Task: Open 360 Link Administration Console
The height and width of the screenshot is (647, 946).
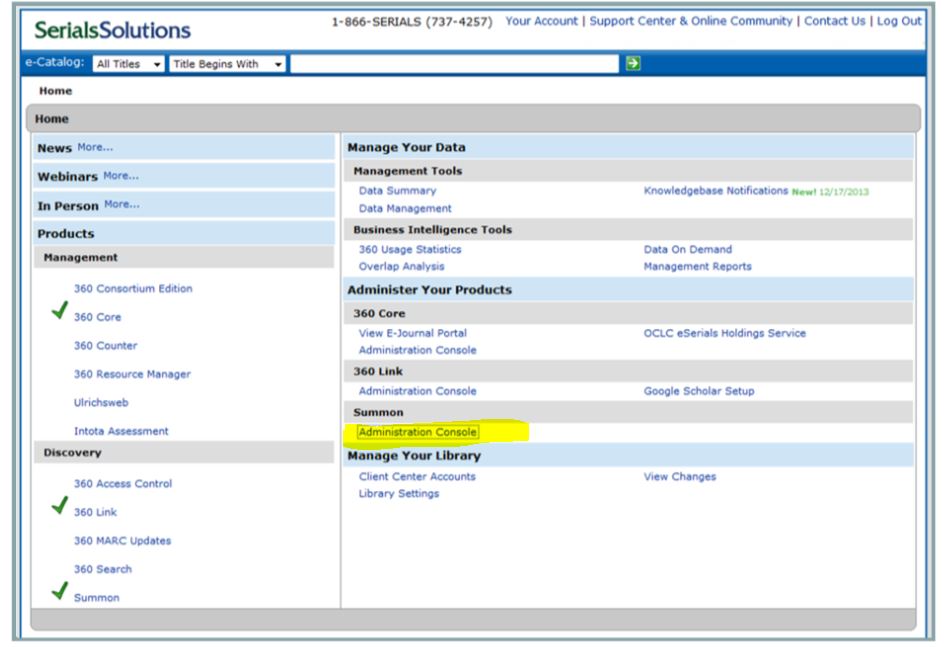Action: coord(417,391)
